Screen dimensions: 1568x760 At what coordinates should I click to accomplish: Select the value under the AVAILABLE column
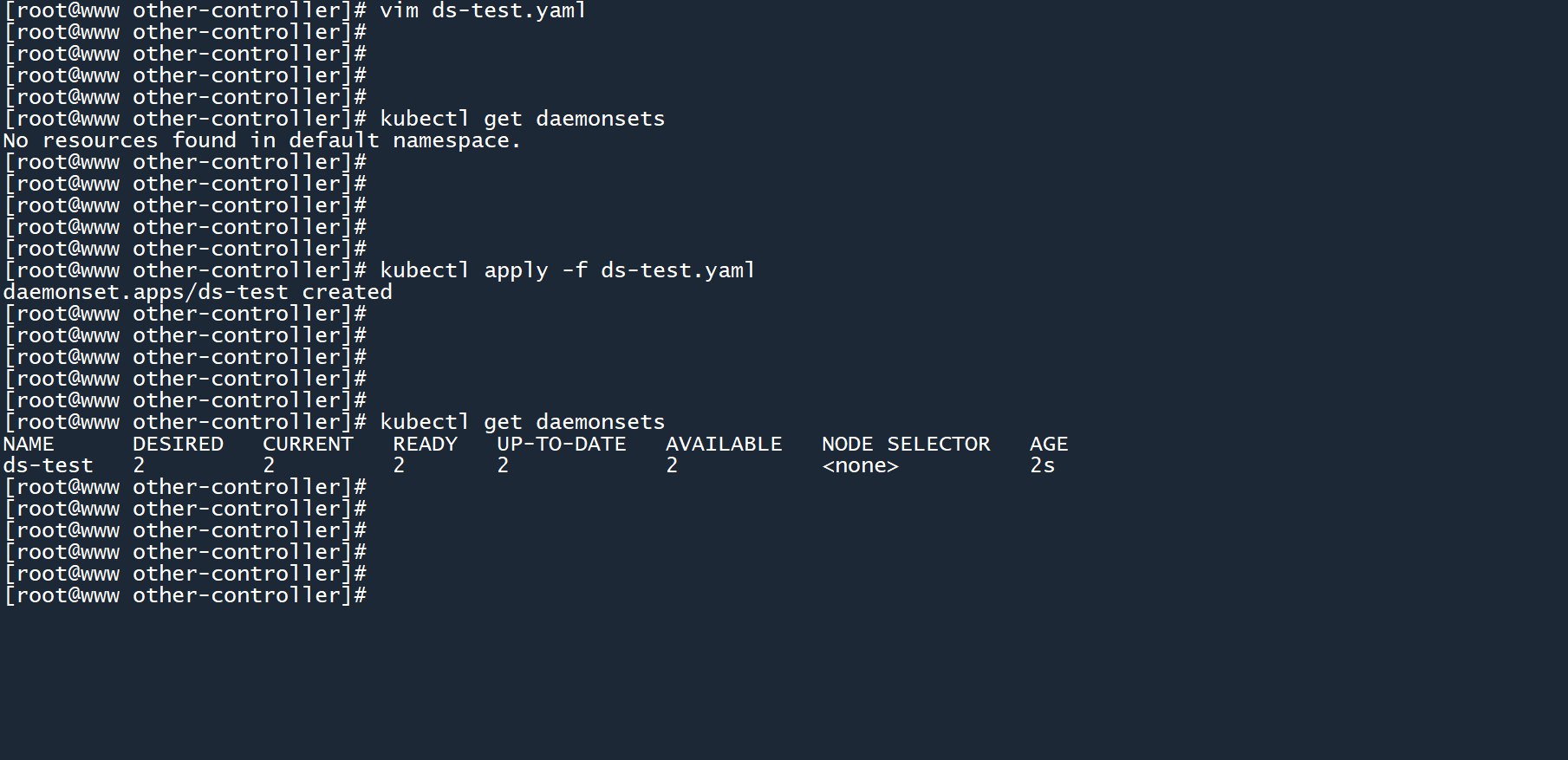point(672,465)
